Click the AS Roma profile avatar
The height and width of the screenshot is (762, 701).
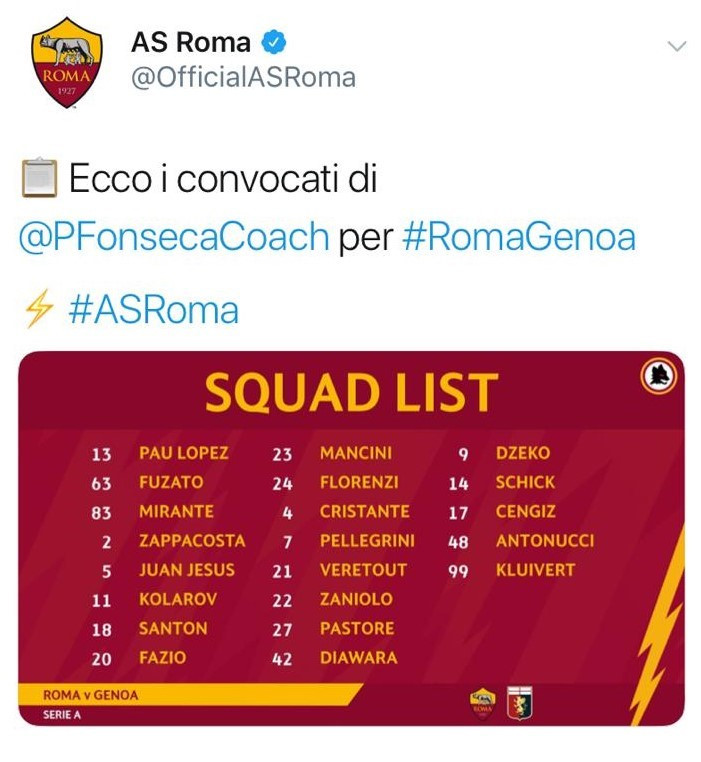64,62
